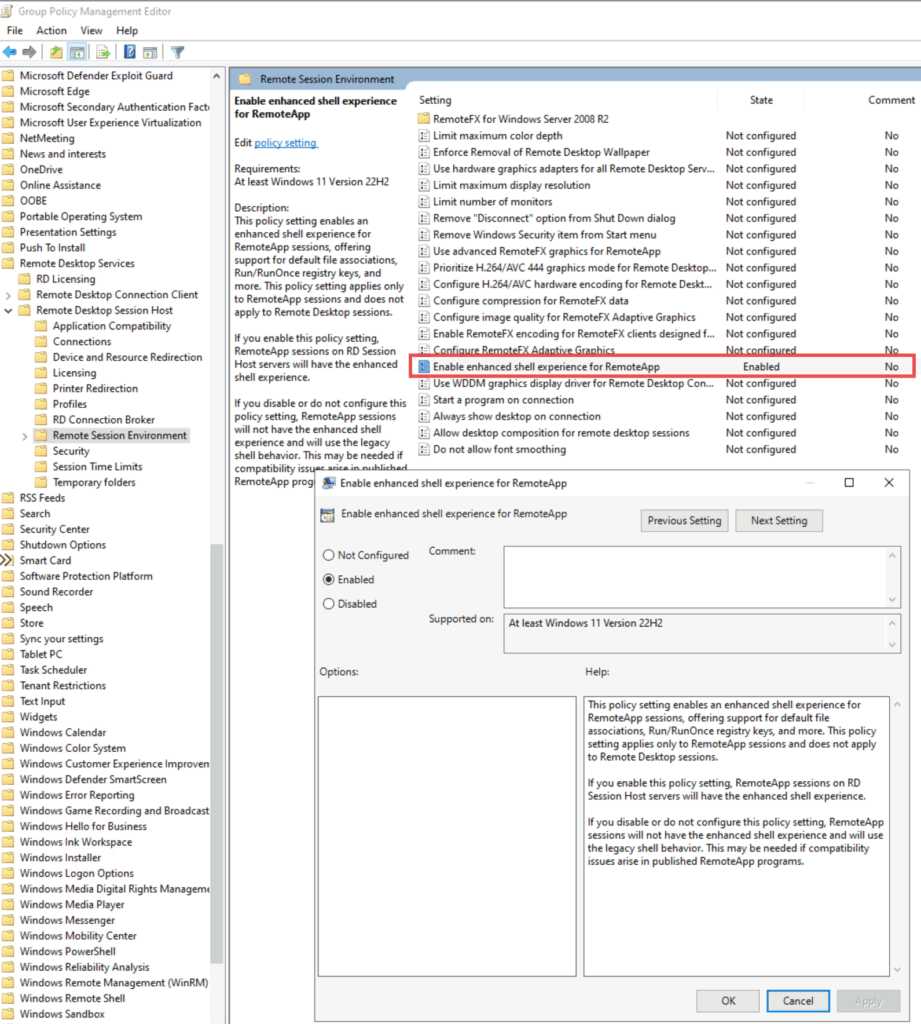Image resolution: width=921 pixels, height=1024 pixels.
Task: Open the View menu
Action: pos(92,31)
